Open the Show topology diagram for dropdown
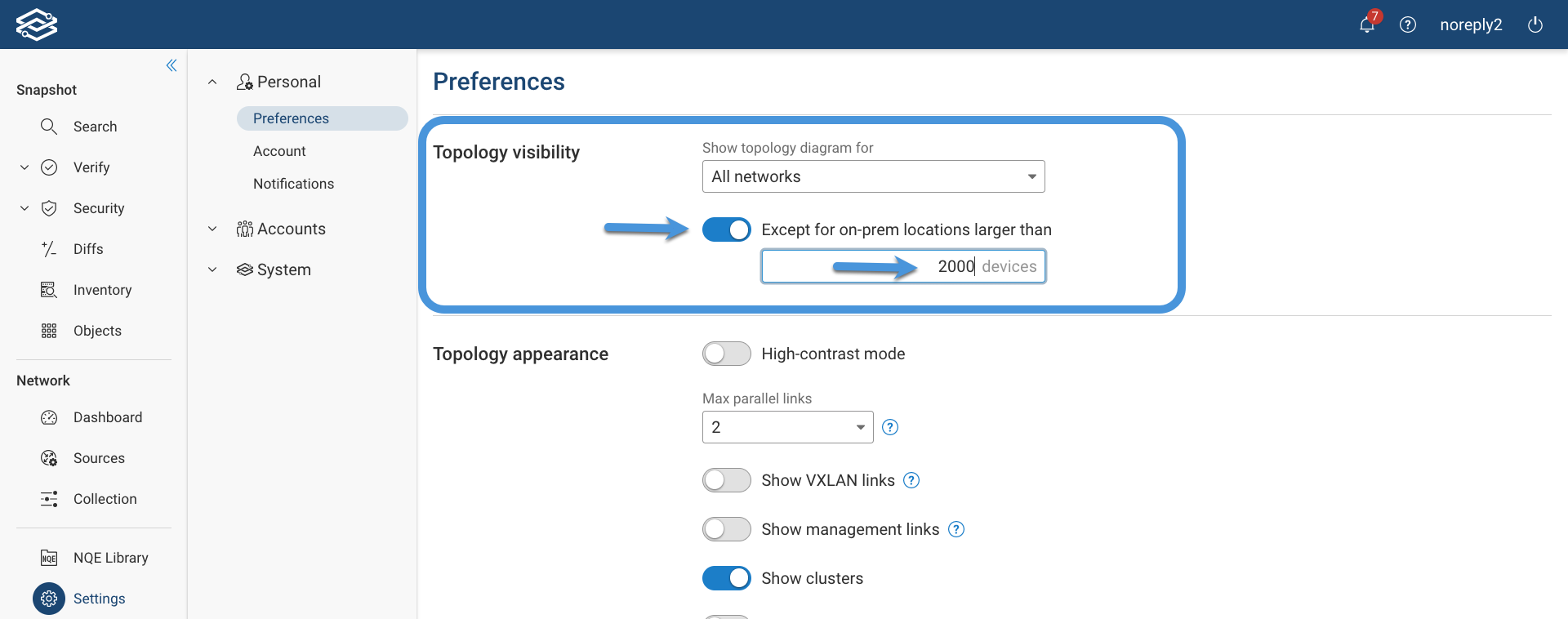This screenshot has width=1568, height=619. (x=872, y=176)
